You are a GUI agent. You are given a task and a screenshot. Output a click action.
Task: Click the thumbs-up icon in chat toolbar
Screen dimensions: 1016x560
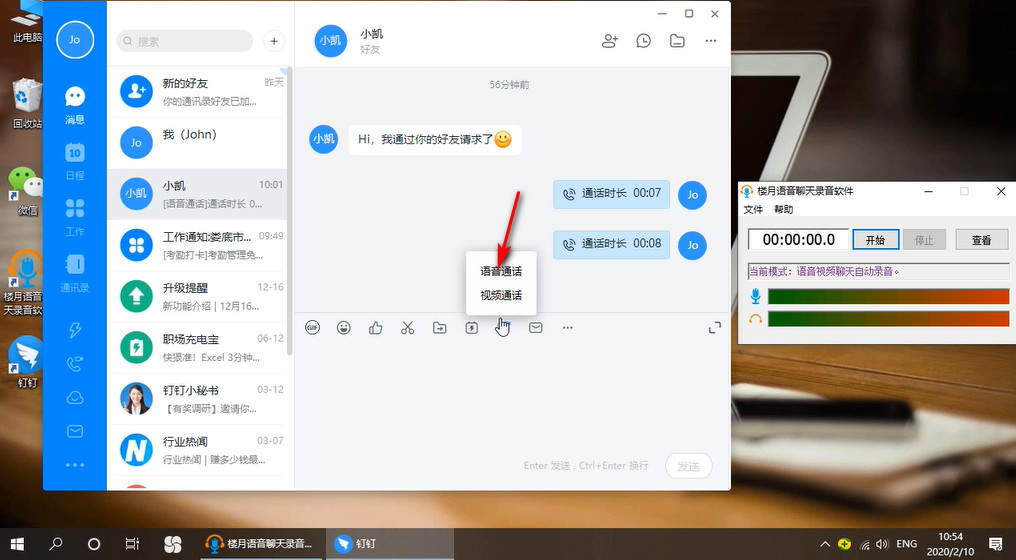pos(375,328)
